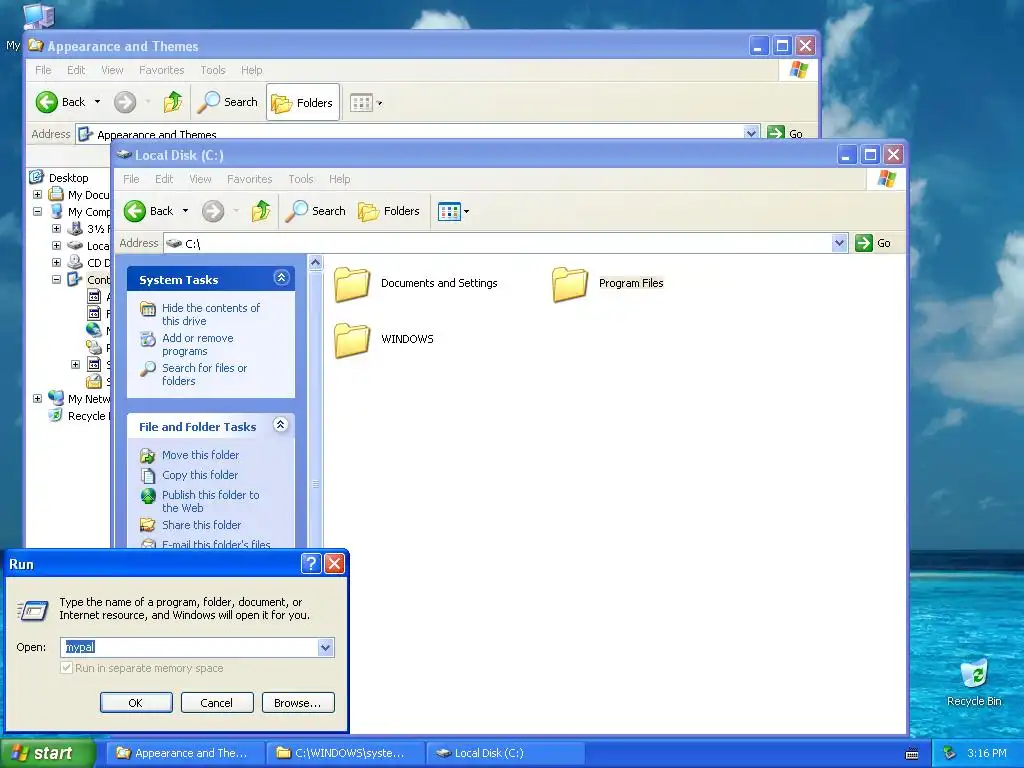Screen dimensions: 1024x768
Task: Open Edit menu in Local Disk window
Action: pyautogui.click(x=164, y=179)
